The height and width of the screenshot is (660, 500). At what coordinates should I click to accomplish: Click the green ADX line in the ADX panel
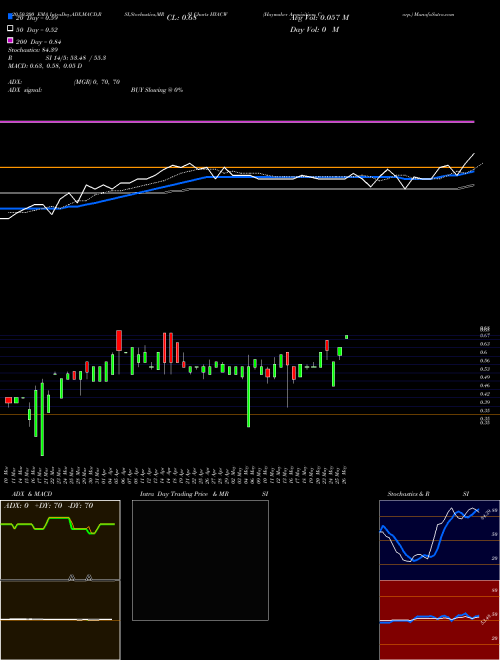tap(58, 524)
